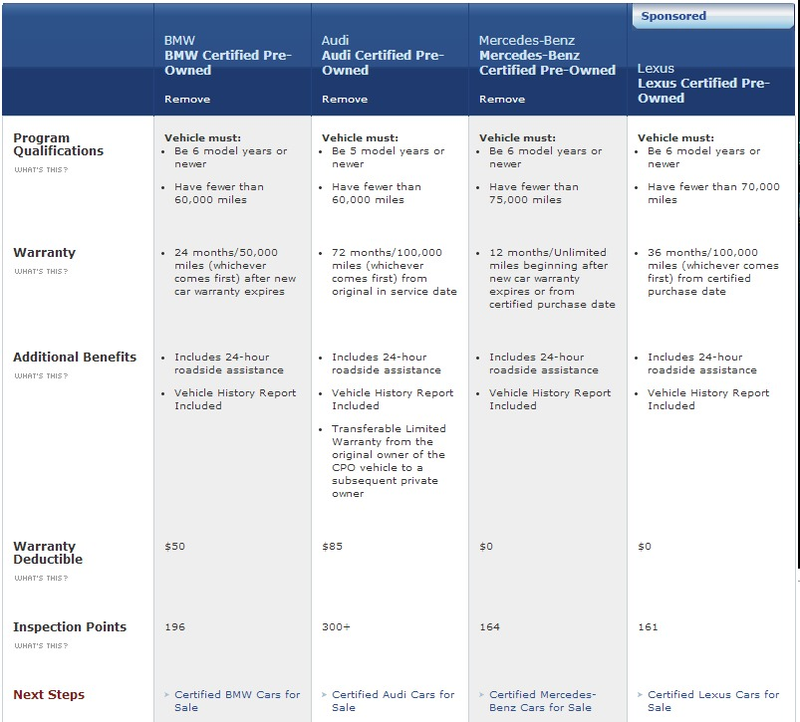Click Audi's Be 5 model years or newer
The height and width of the screenshot is (722, 800).
(x=388, y=157)
